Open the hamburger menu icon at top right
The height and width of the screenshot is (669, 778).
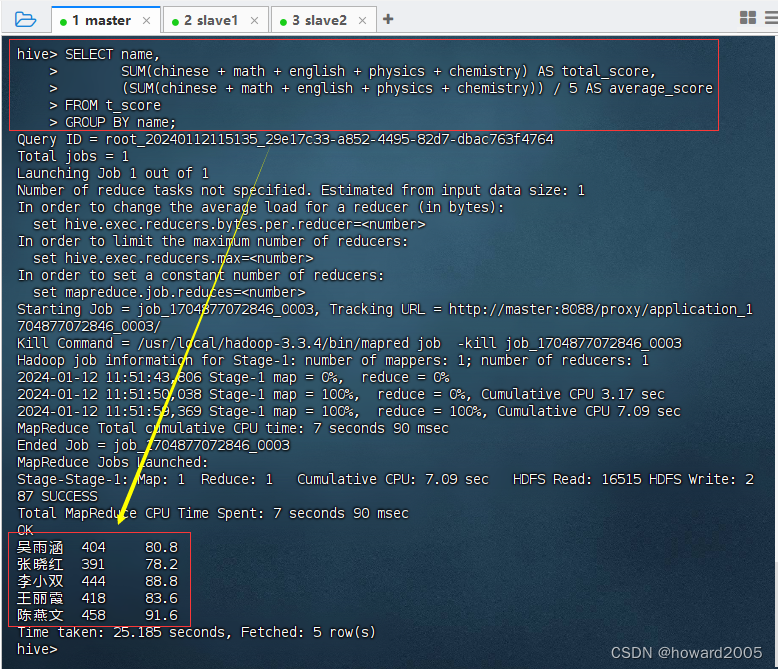click(x=772, y=18)
